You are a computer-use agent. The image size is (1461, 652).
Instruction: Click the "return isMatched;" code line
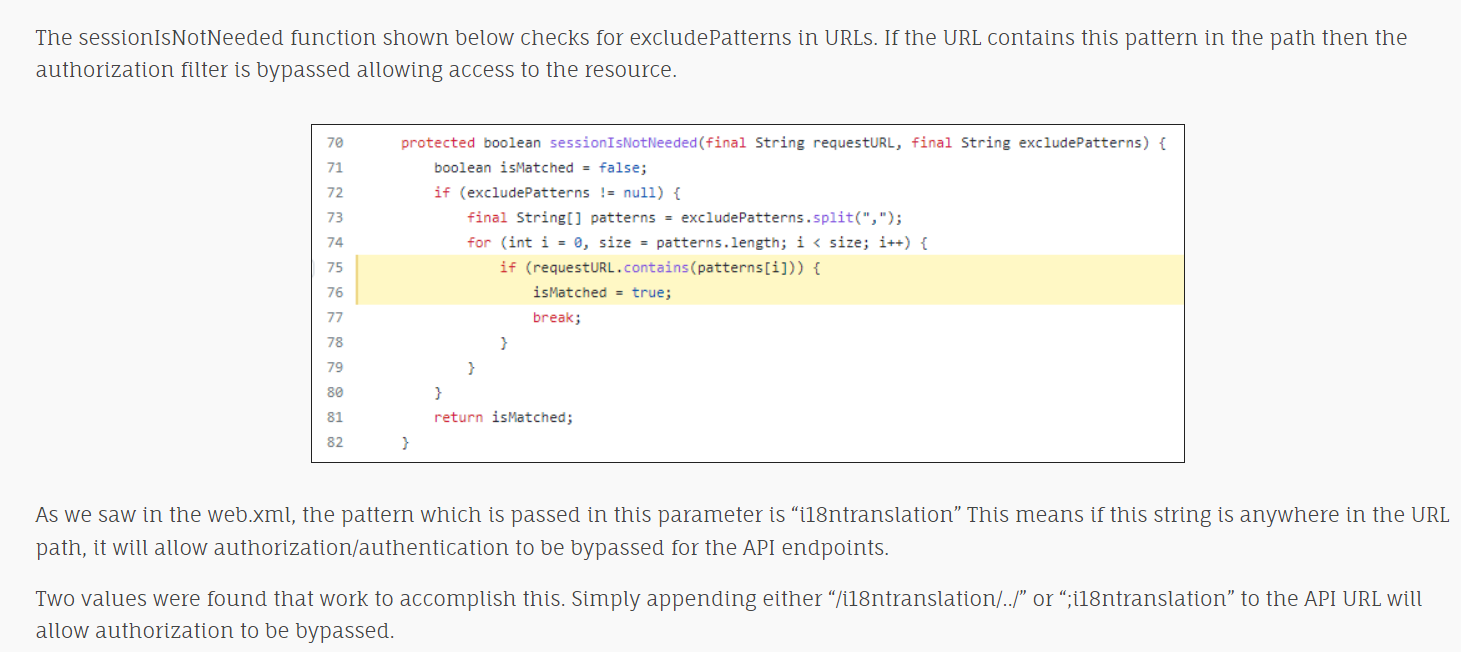click(x=503, y=417)
